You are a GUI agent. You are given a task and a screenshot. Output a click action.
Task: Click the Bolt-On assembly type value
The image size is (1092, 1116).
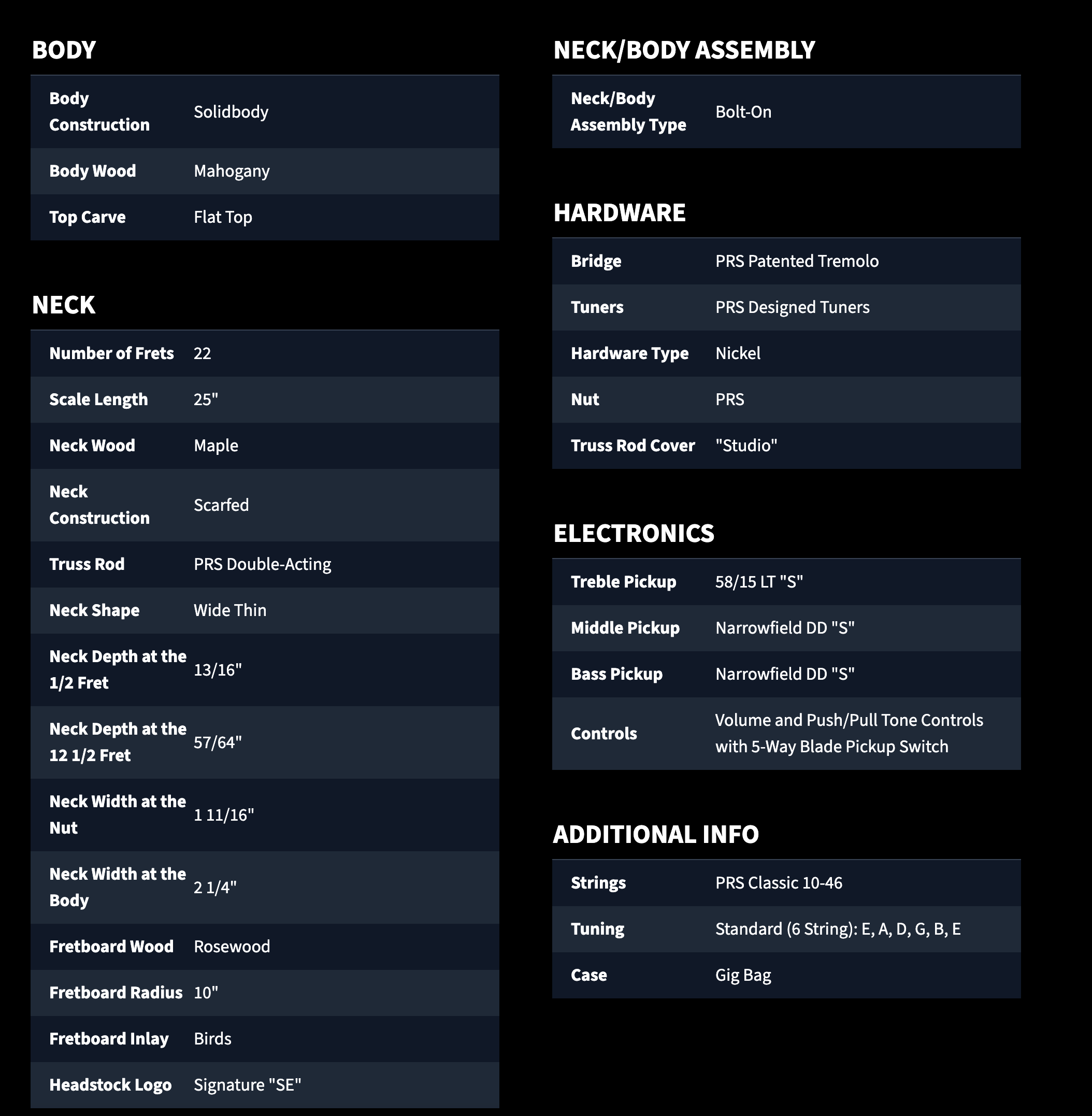[743, 112]
